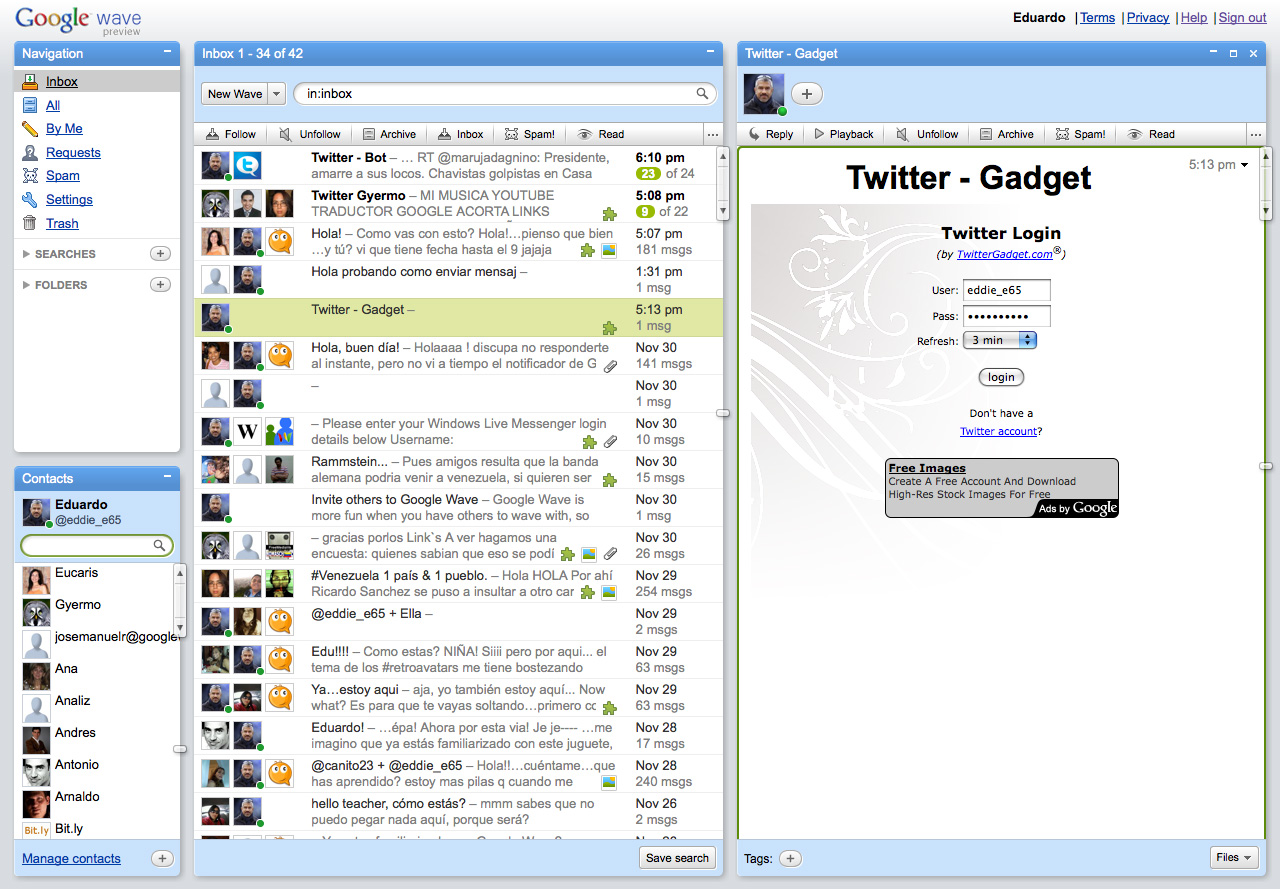Click Sign out link
Screen dimensions: 1280x889
pyautogui.click(x=1243, y=18)
